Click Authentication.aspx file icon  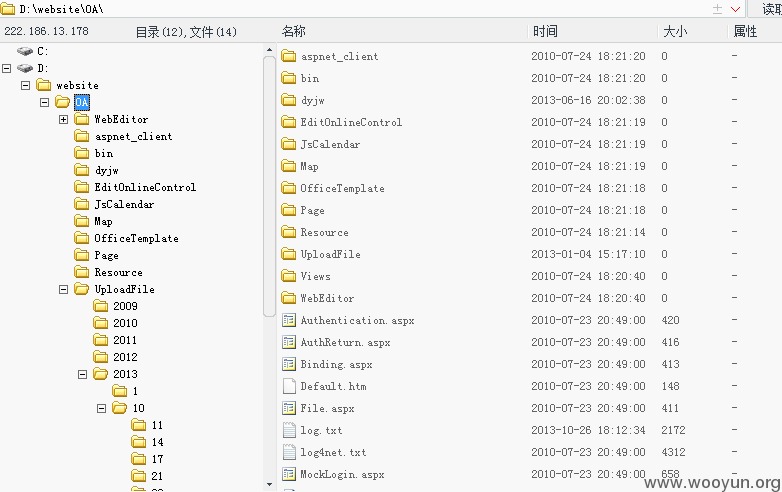coord(289,320)
